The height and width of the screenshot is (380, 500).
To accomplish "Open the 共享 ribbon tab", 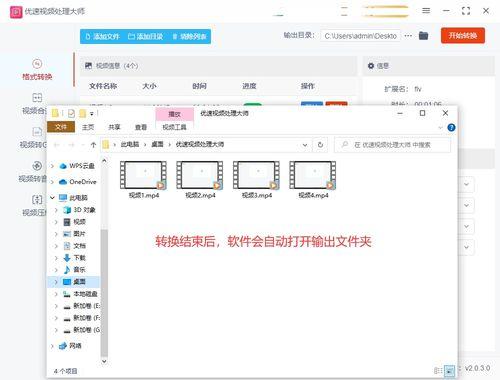I will click(x=114, y=127).
